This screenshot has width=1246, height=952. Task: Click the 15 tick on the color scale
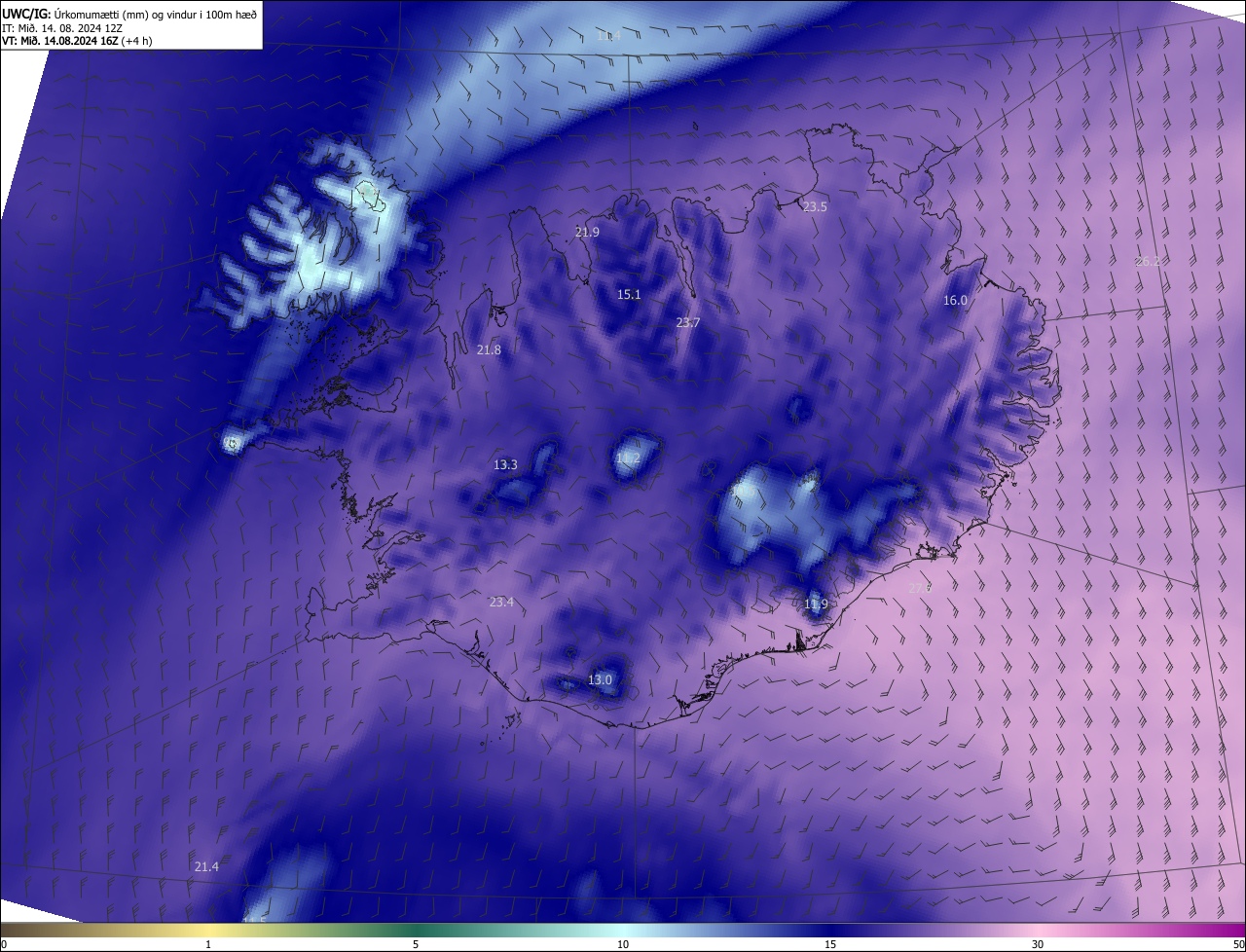[830, 944]
